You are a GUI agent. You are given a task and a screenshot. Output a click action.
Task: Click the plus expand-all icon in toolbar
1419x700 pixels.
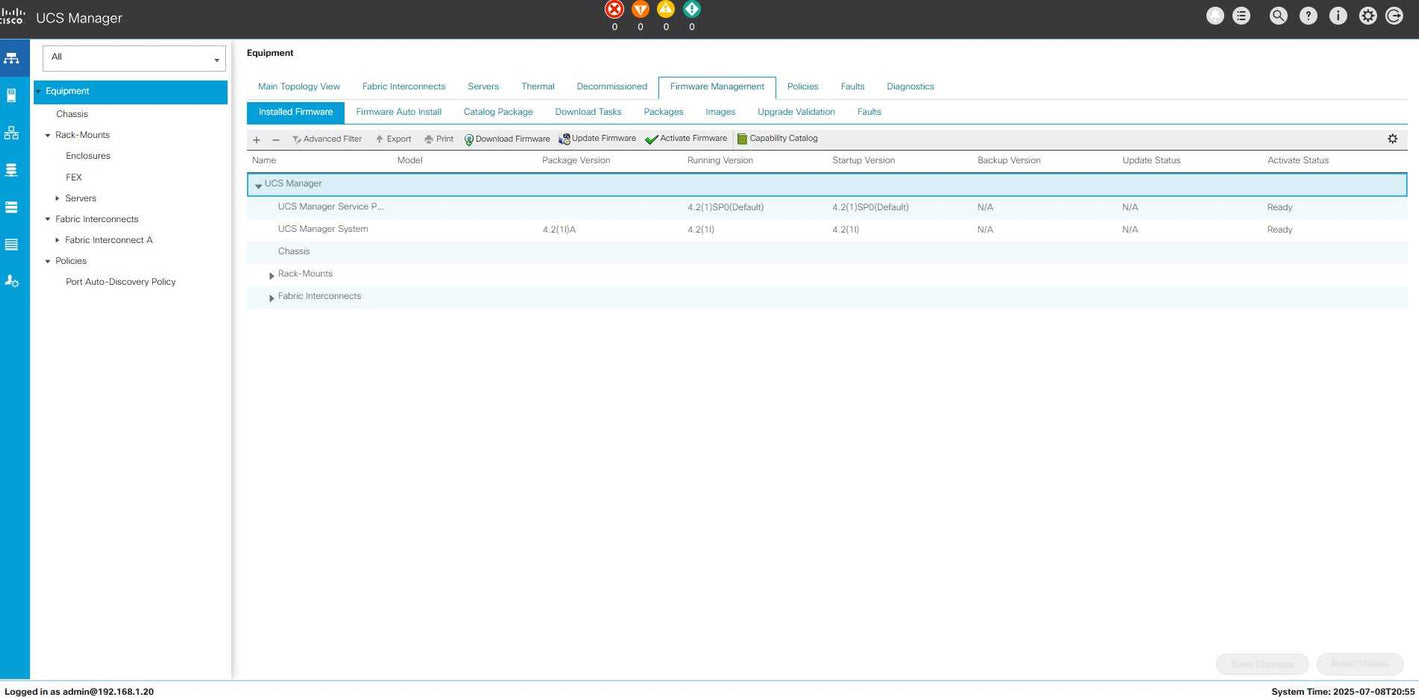[256, 140]
